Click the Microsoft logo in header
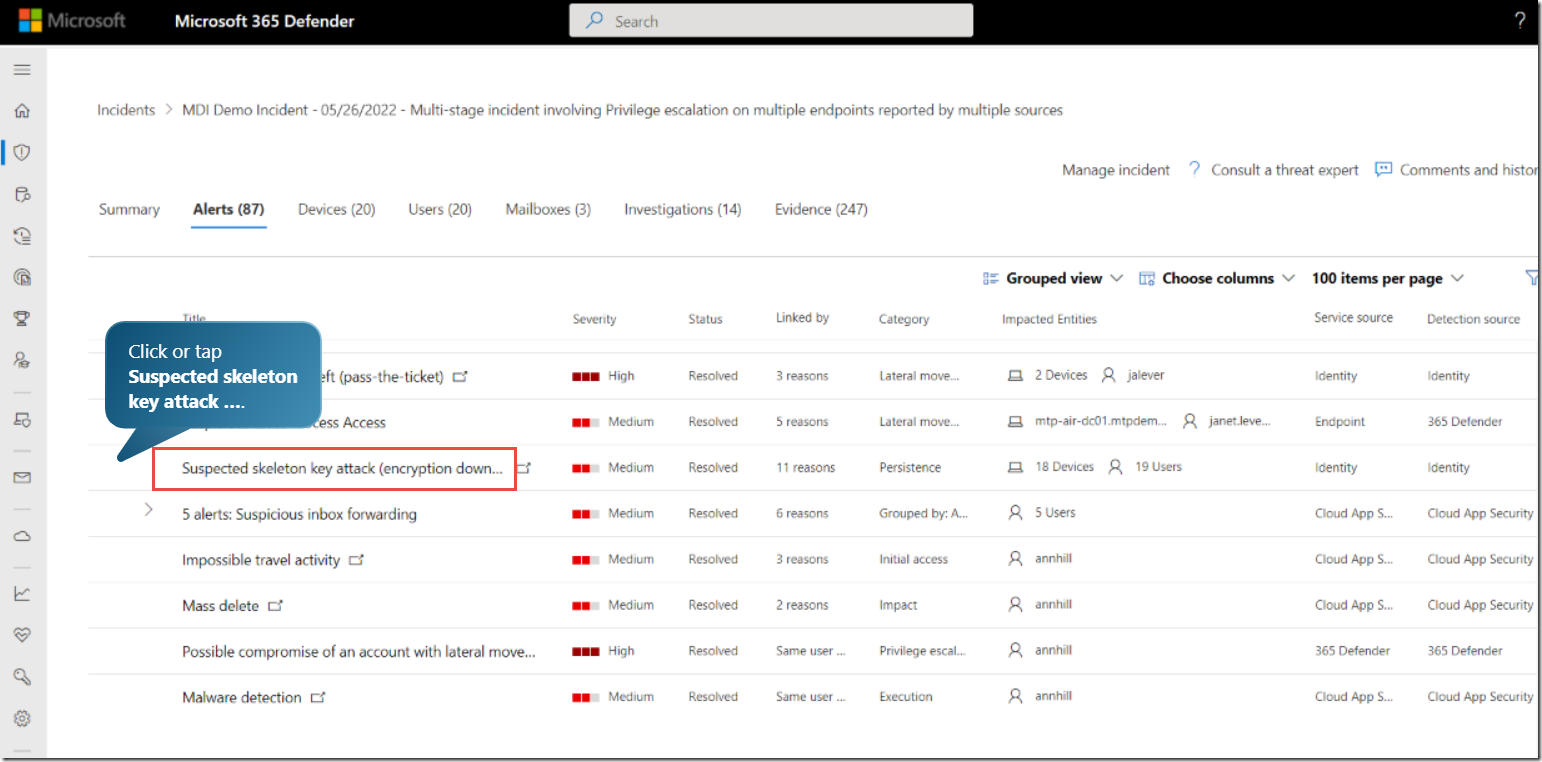Viewport: 1542px width, 762px height. 72,21
